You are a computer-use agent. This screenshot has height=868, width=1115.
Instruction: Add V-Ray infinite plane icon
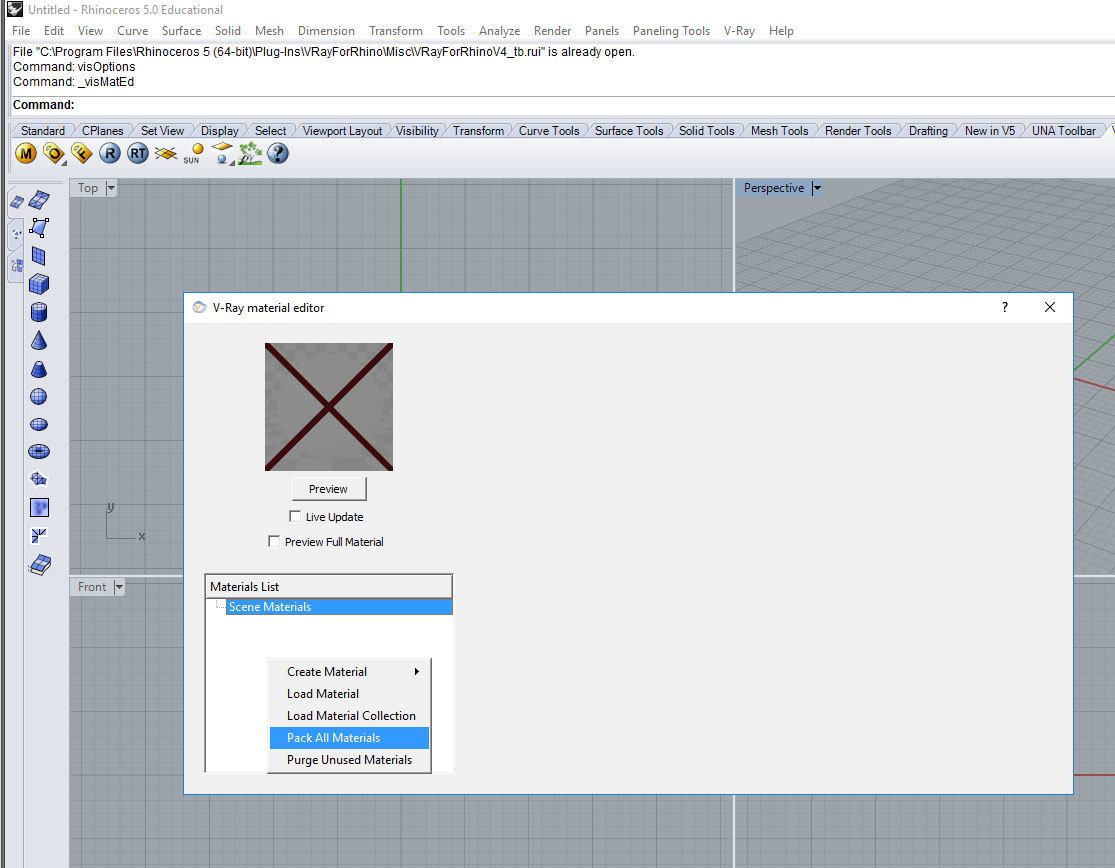(x=166, y=154)
